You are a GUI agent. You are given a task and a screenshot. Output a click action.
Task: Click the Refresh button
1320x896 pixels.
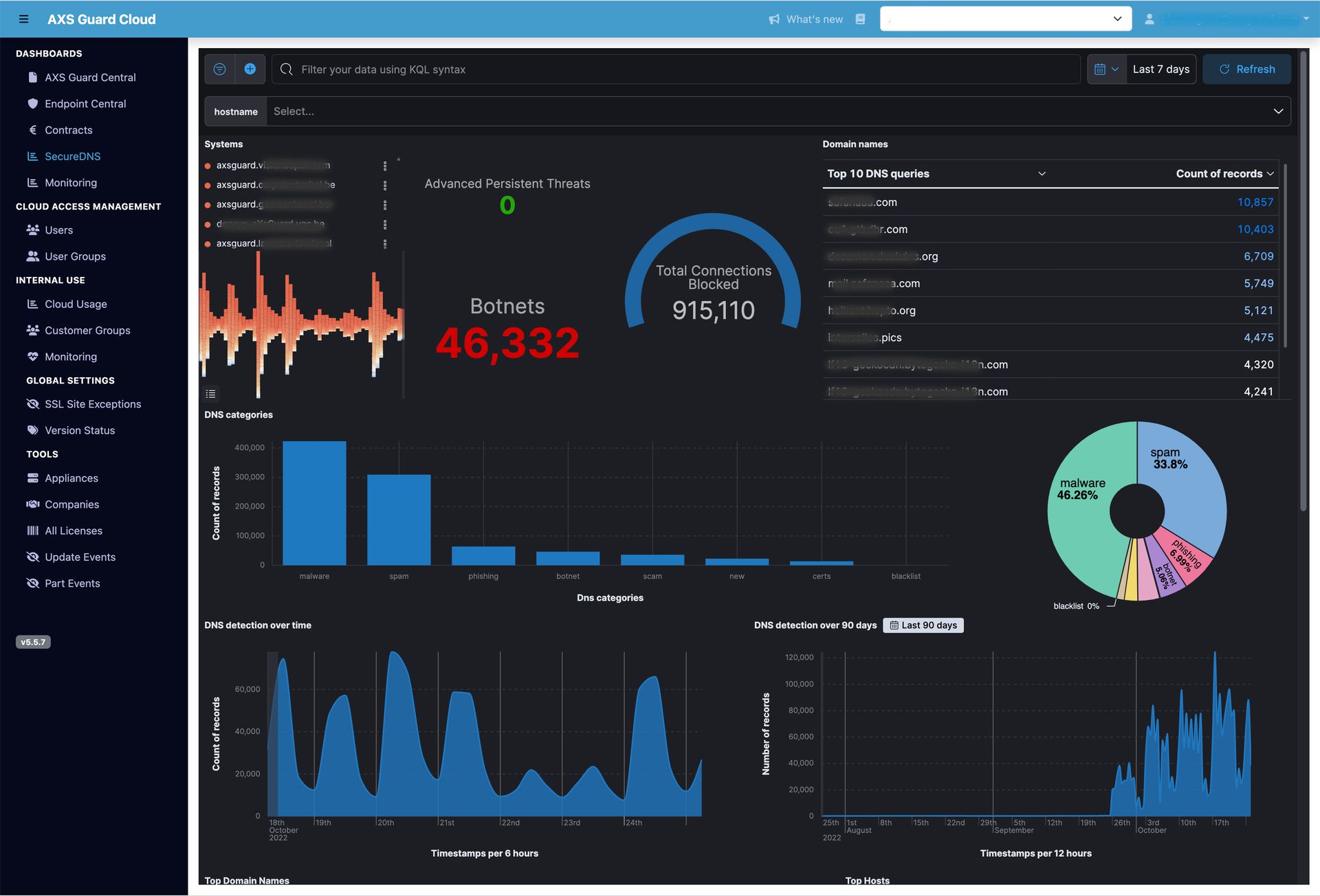(1246, 68)
